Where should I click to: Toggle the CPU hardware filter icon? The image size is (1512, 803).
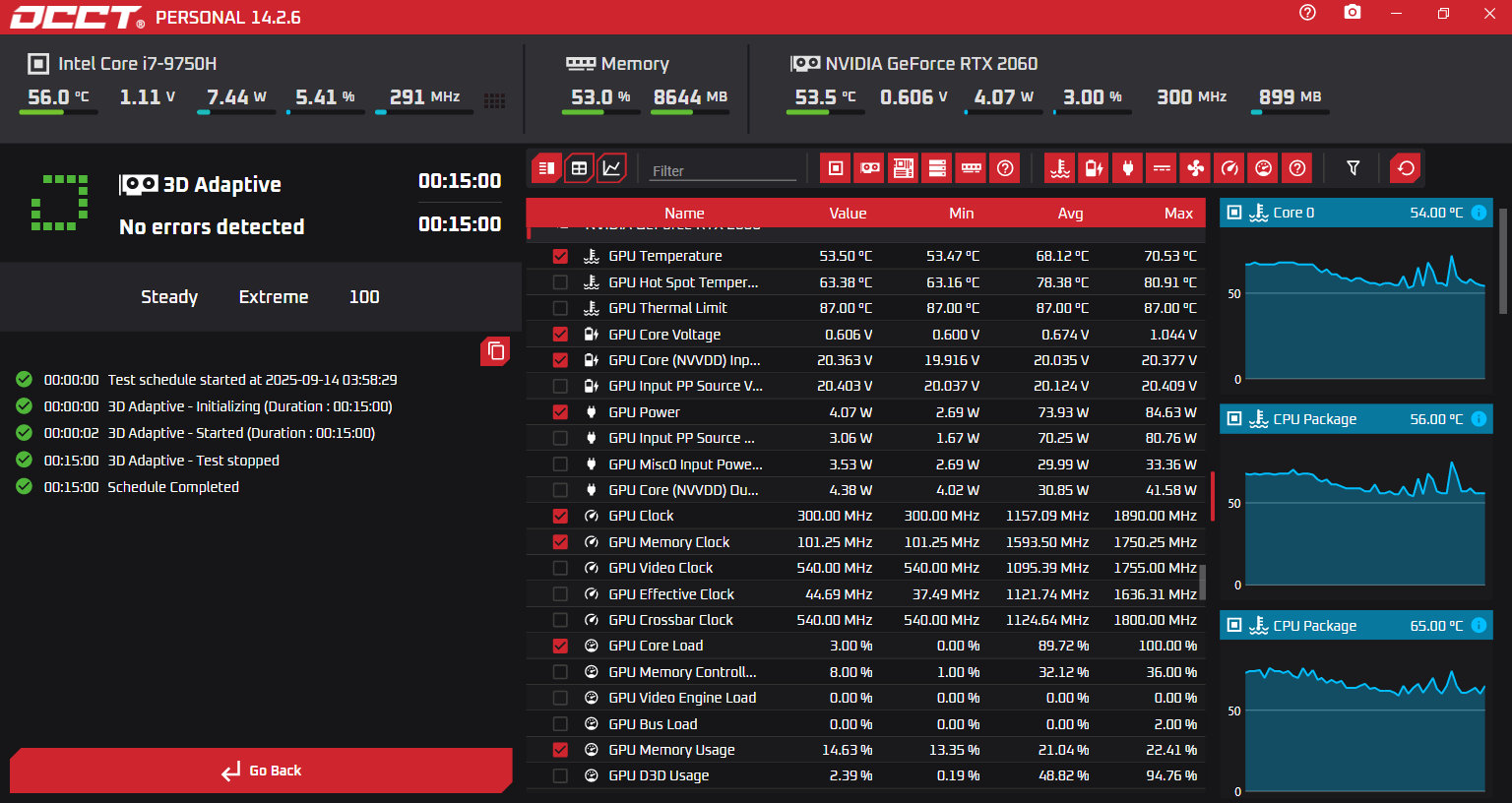click(835, 168)
